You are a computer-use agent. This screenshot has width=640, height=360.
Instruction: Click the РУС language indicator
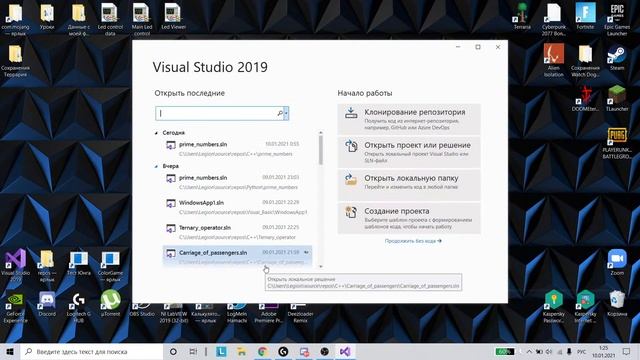[x=581, y=351]
